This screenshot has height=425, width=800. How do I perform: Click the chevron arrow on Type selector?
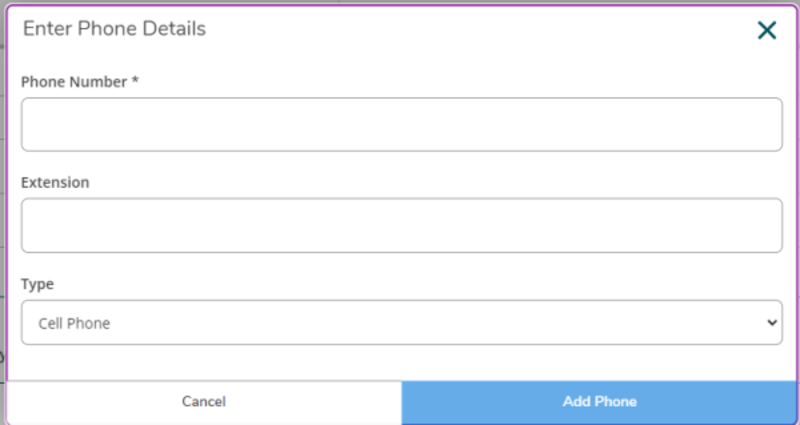[x=771, y=323]
